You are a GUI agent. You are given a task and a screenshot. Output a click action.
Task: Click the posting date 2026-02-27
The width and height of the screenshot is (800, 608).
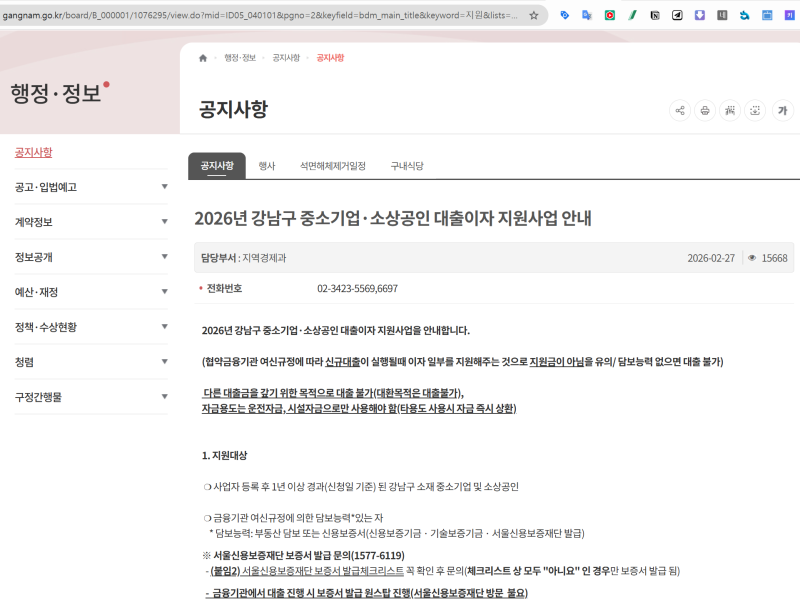711,258
